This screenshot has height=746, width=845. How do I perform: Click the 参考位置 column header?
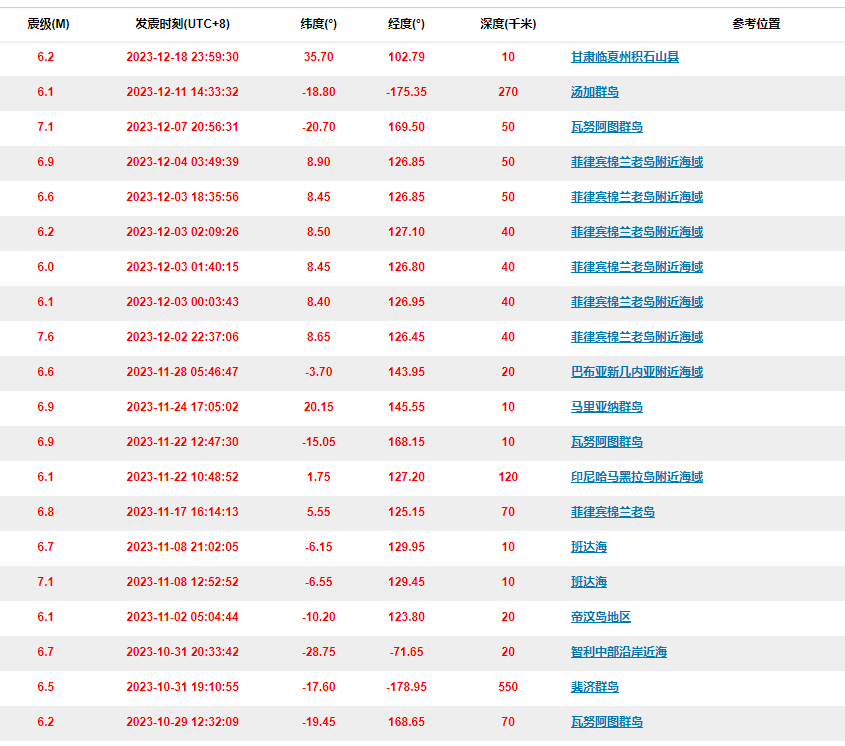(x=756, y=24)
